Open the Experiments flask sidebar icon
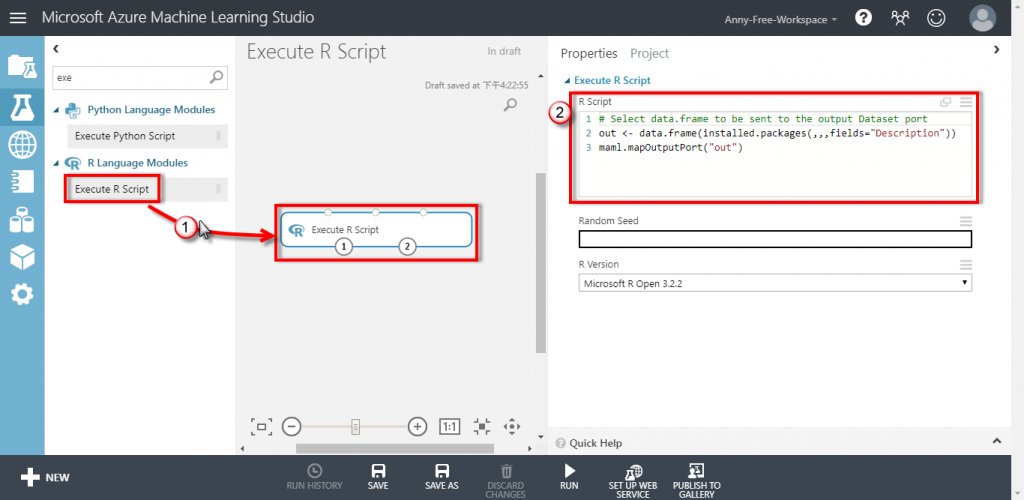The image size is (1024, 500). (22, 106)
